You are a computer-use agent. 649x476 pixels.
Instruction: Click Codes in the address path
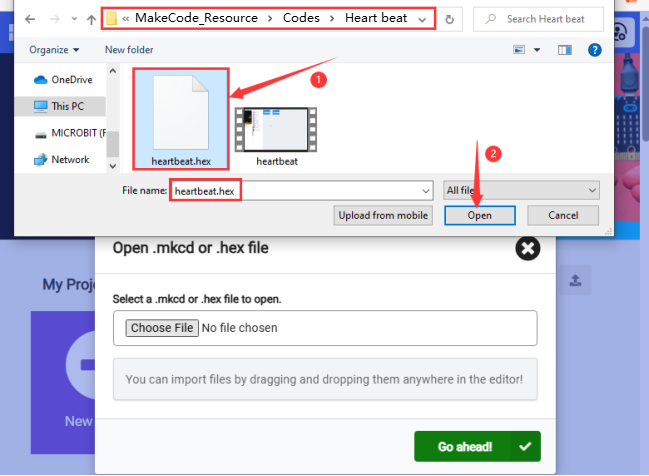coord(301,18)
